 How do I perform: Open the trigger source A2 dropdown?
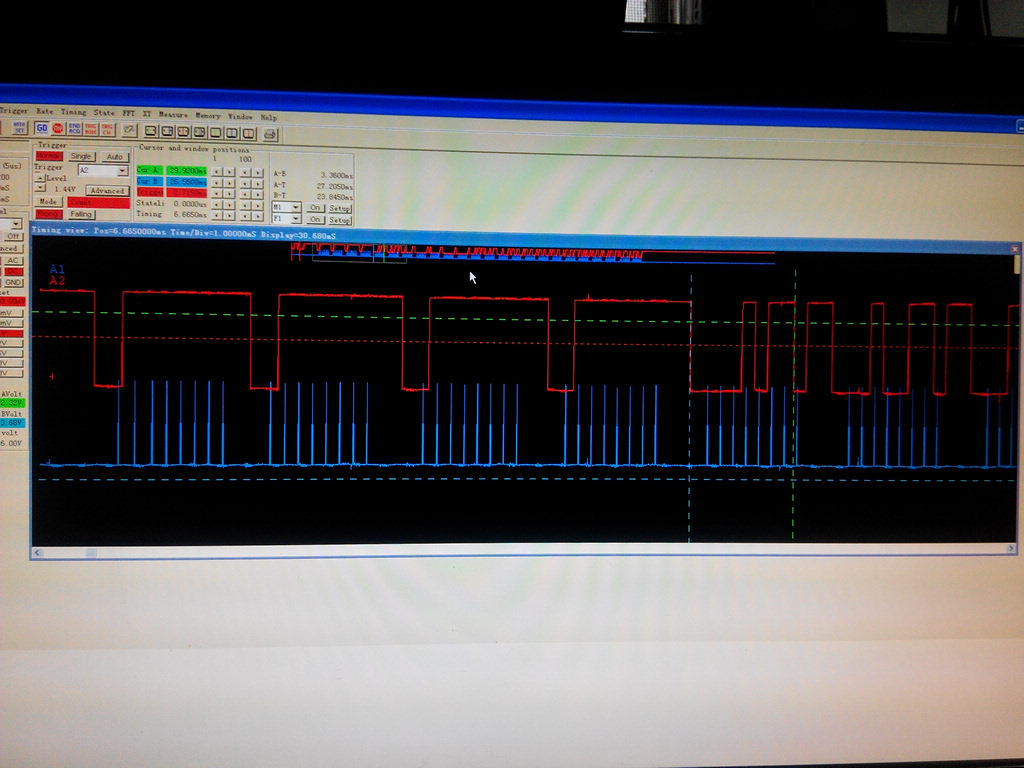103,170
